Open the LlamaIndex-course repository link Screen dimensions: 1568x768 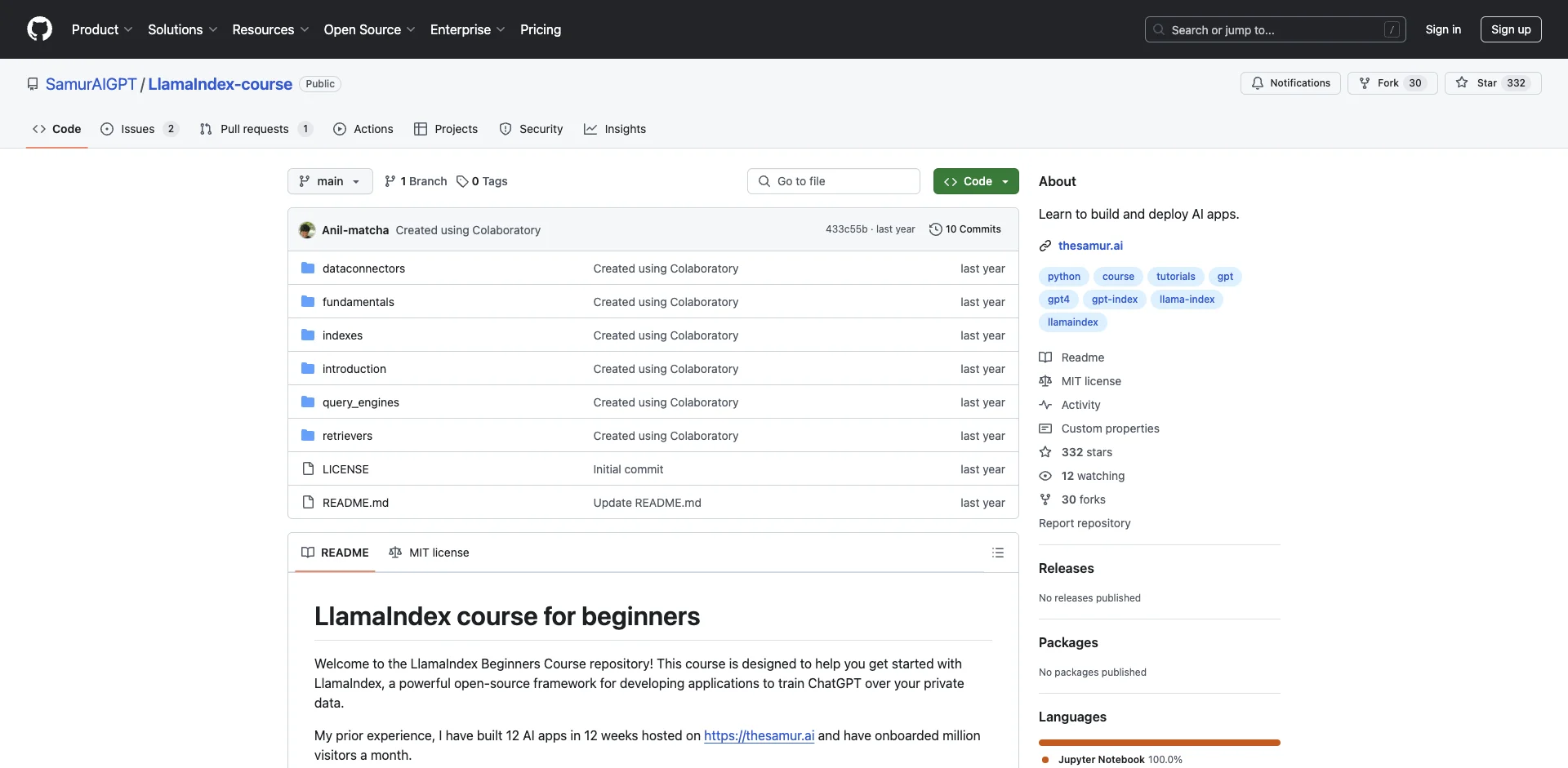coord(220,84)
